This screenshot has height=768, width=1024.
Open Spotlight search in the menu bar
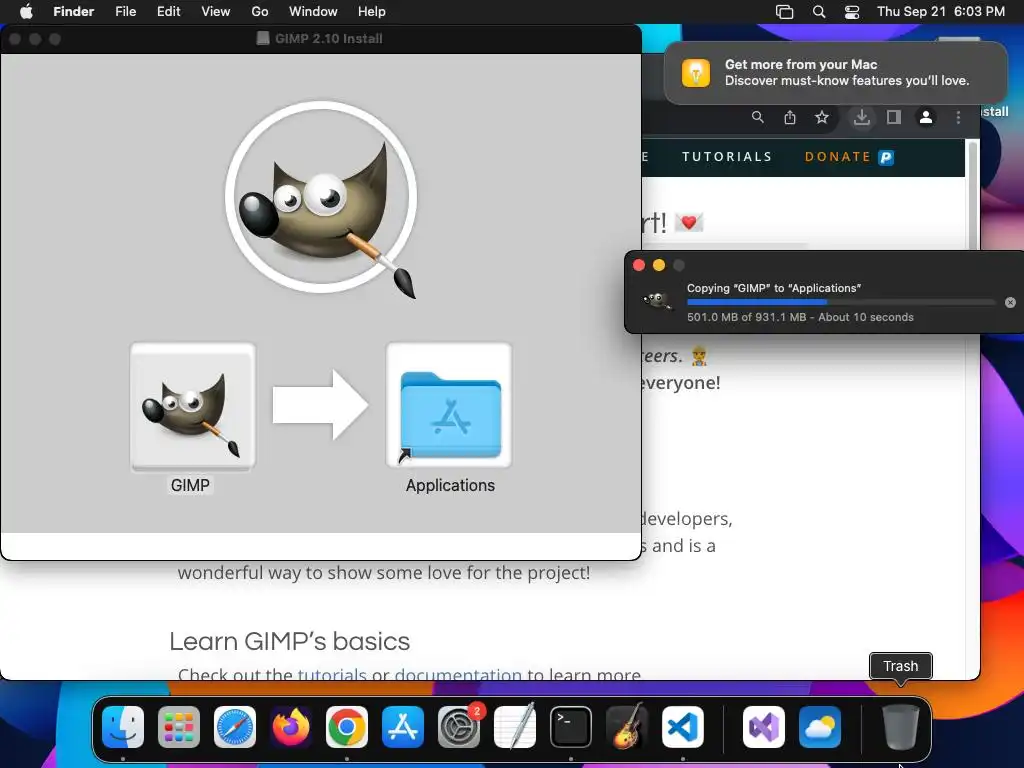click(x=819, y=12)
